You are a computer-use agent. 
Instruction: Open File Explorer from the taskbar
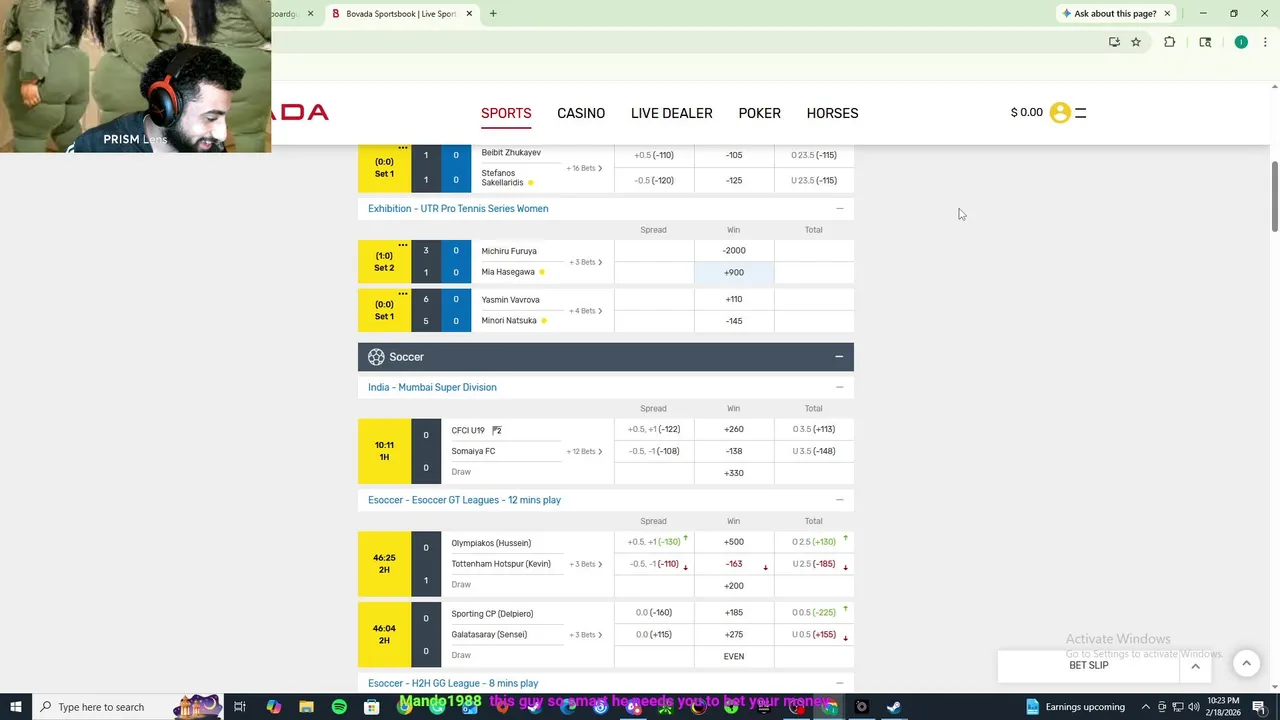(306, 707)
